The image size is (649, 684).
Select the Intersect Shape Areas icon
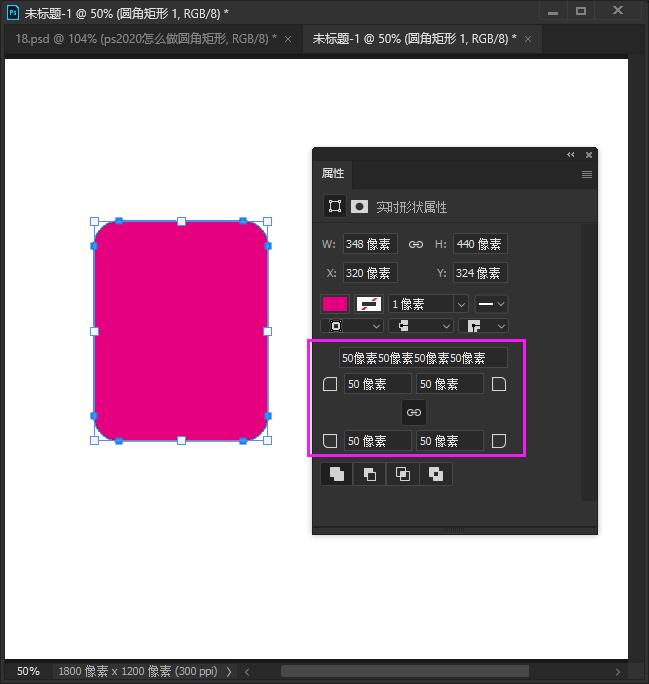[x=403, y=474]
